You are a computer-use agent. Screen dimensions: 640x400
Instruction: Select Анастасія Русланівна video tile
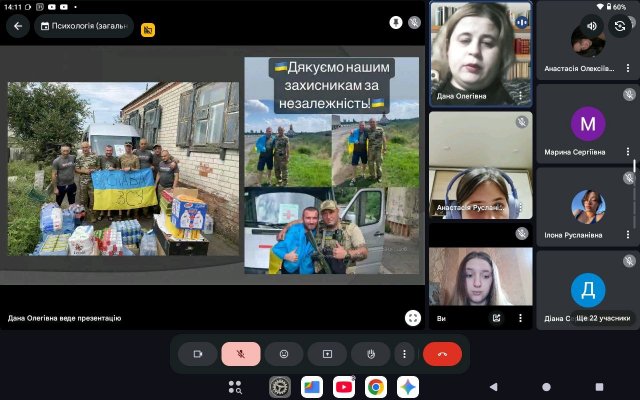click(x=481, y=165)
